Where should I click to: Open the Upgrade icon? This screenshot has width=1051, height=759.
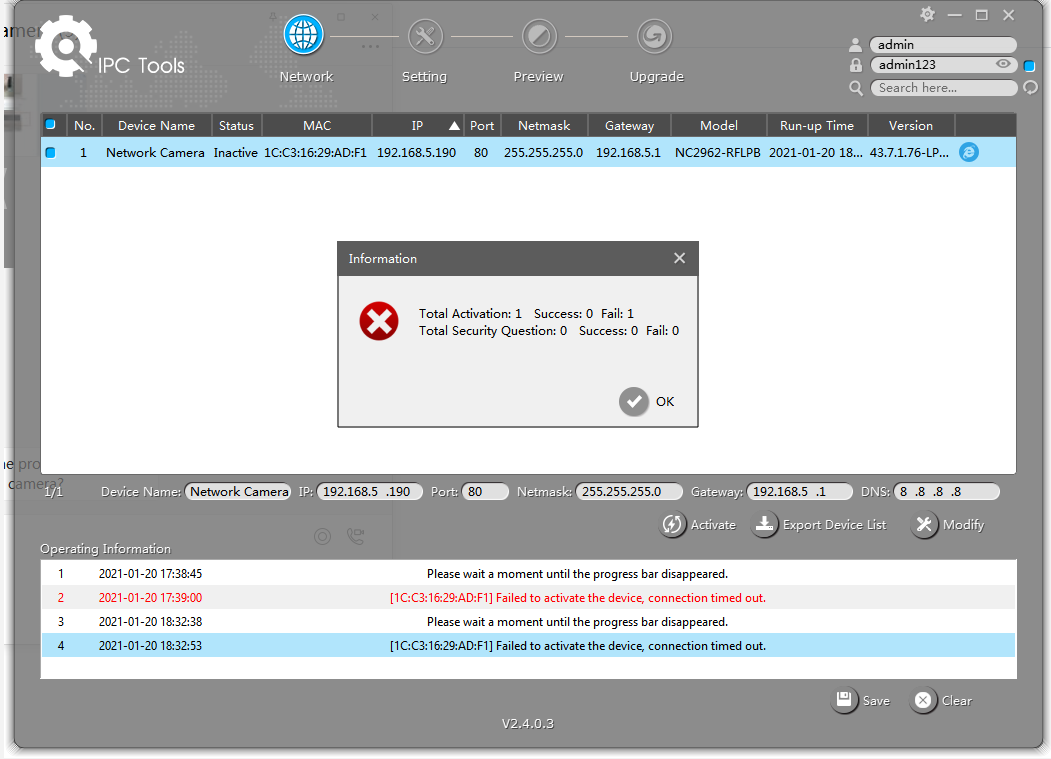pyautogui.click(x=654, y=36)
